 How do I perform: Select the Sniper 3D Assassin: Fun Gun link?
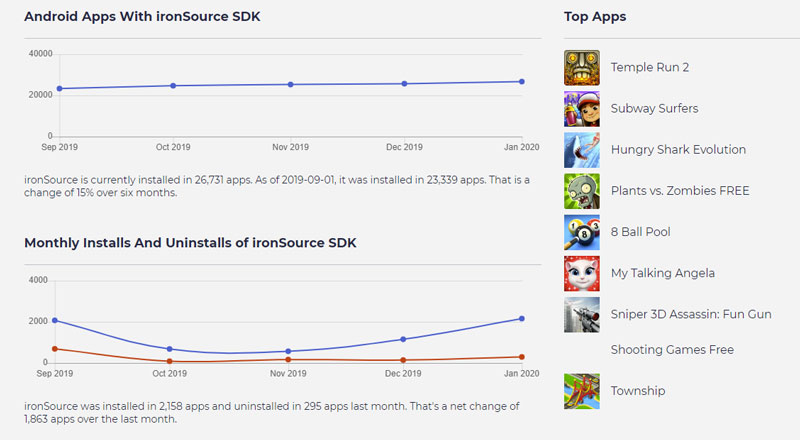click(x=691, y=314)
